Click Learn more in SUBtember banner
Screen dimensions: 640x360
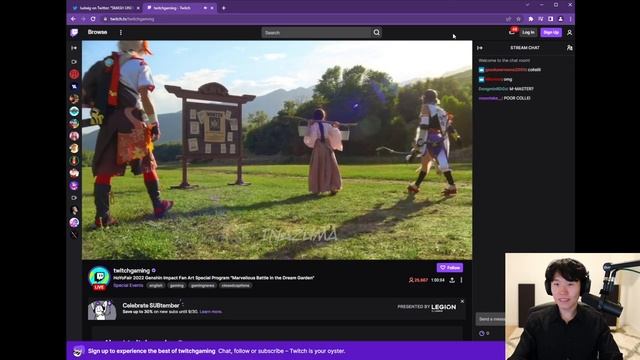coord(211,311)
